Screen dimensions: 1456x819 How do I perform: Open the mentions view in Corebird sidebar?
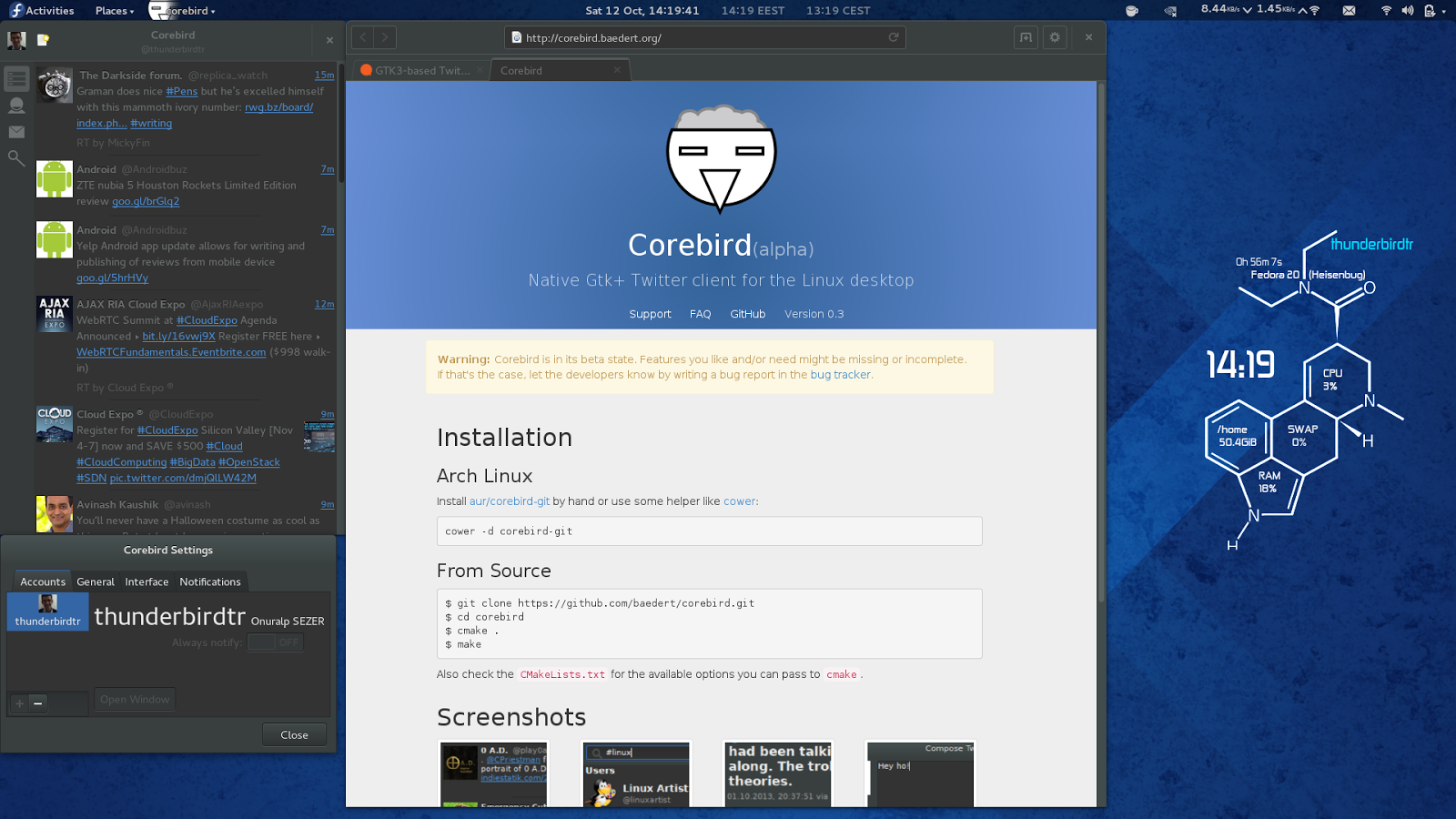click(16, 106)
